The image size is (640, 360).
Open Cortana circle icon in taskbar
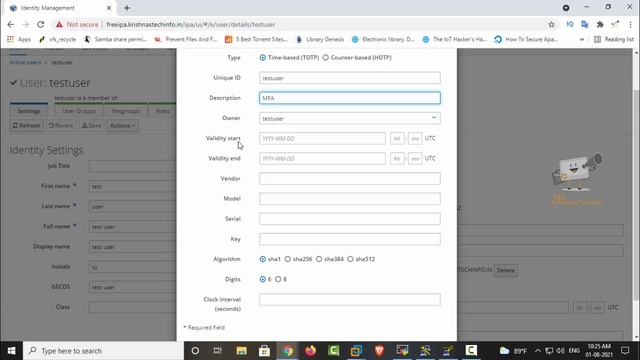[195, 351]
